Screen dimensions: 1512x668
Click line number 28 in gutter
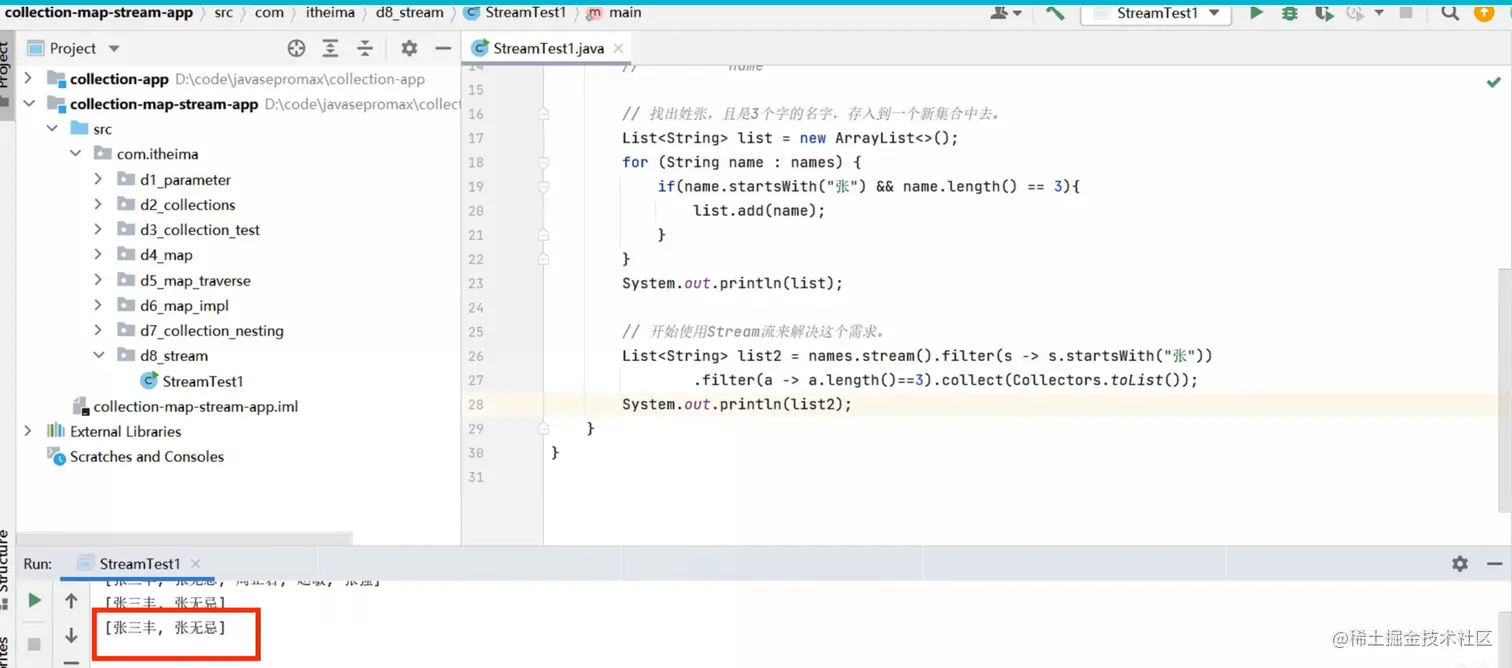476,404
